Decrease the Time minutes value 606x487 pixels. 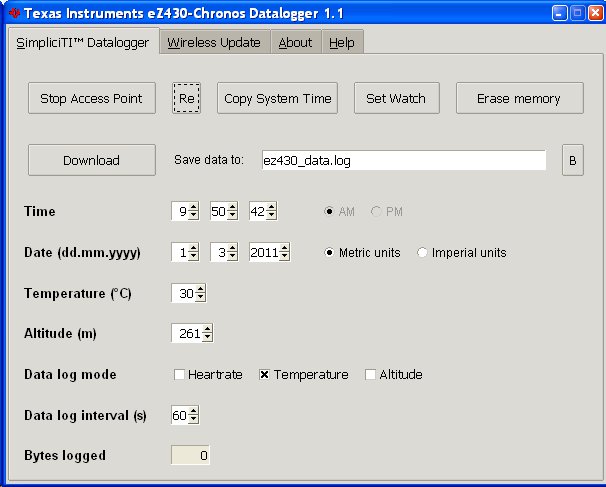[232, 215]
